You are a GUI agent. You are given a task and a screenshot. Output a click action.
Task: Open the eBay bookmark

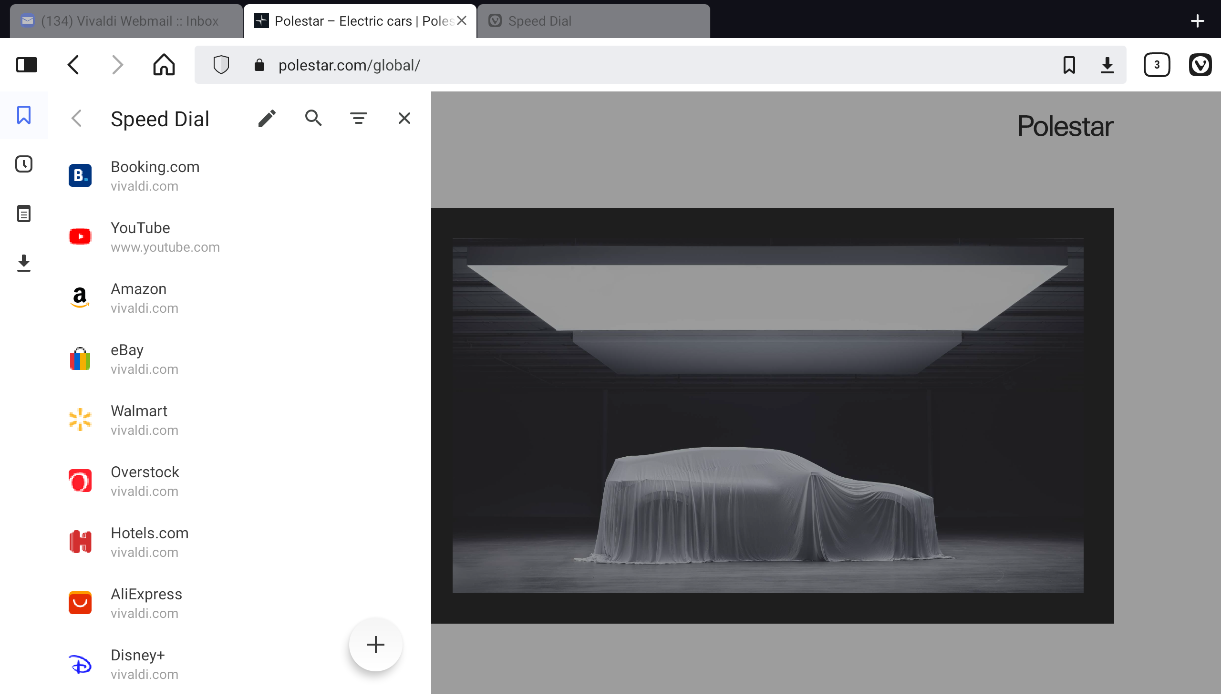coord(241,359)
